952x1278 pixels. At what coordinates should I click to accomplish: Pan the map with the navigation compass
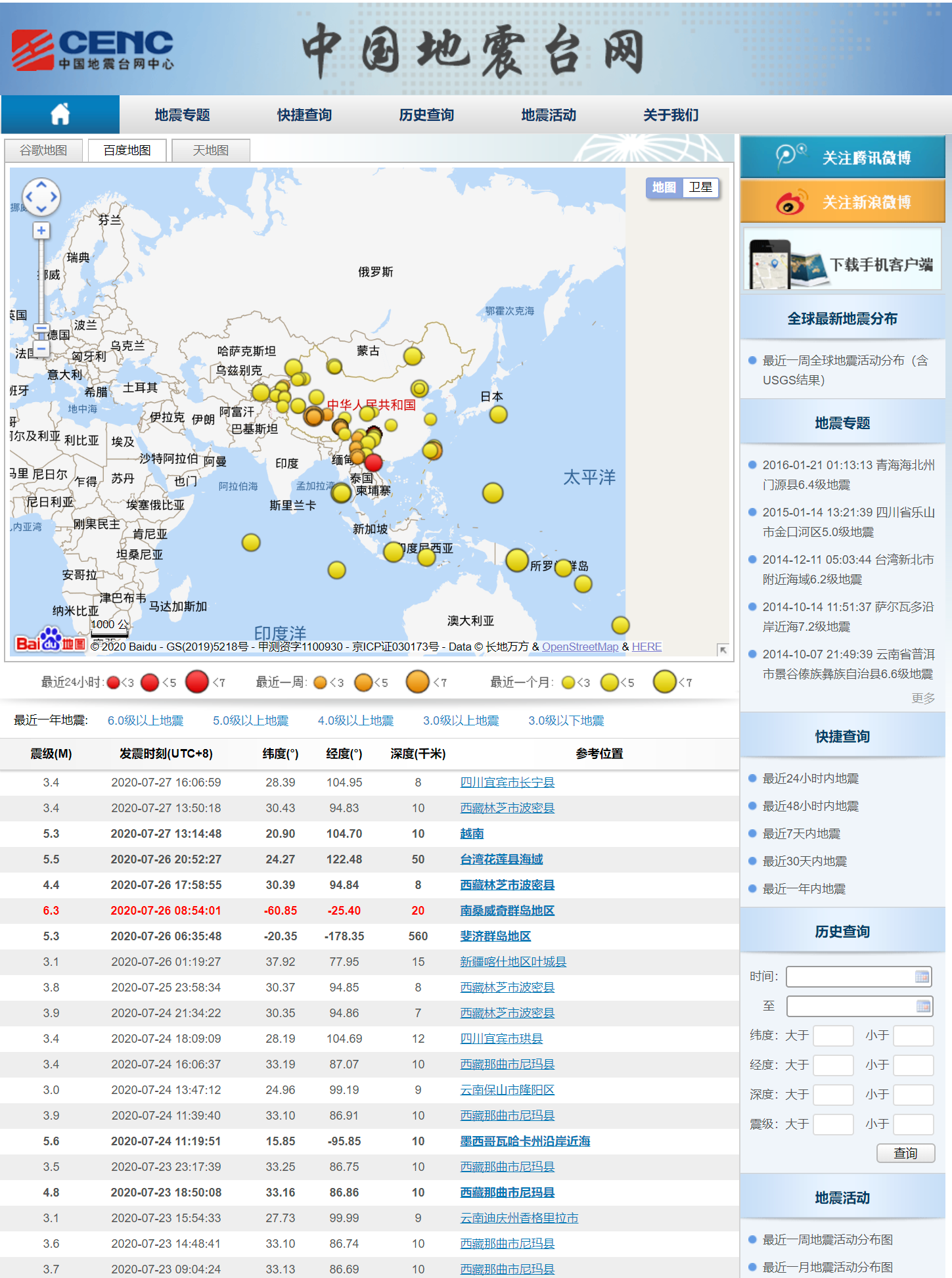[x=41, y=196]
